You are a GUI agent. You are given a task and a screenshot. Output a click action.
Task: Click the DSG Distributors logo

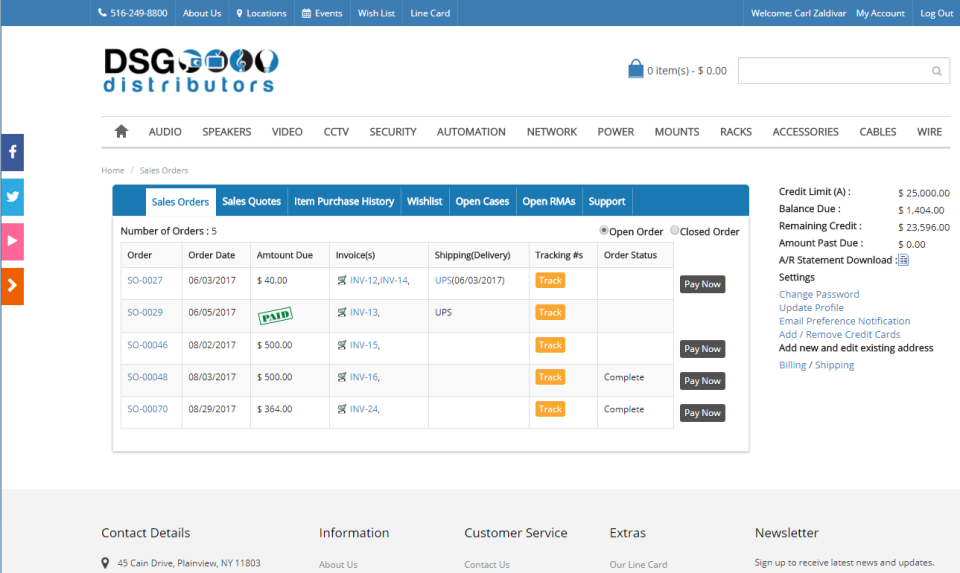tap(190, 70)
